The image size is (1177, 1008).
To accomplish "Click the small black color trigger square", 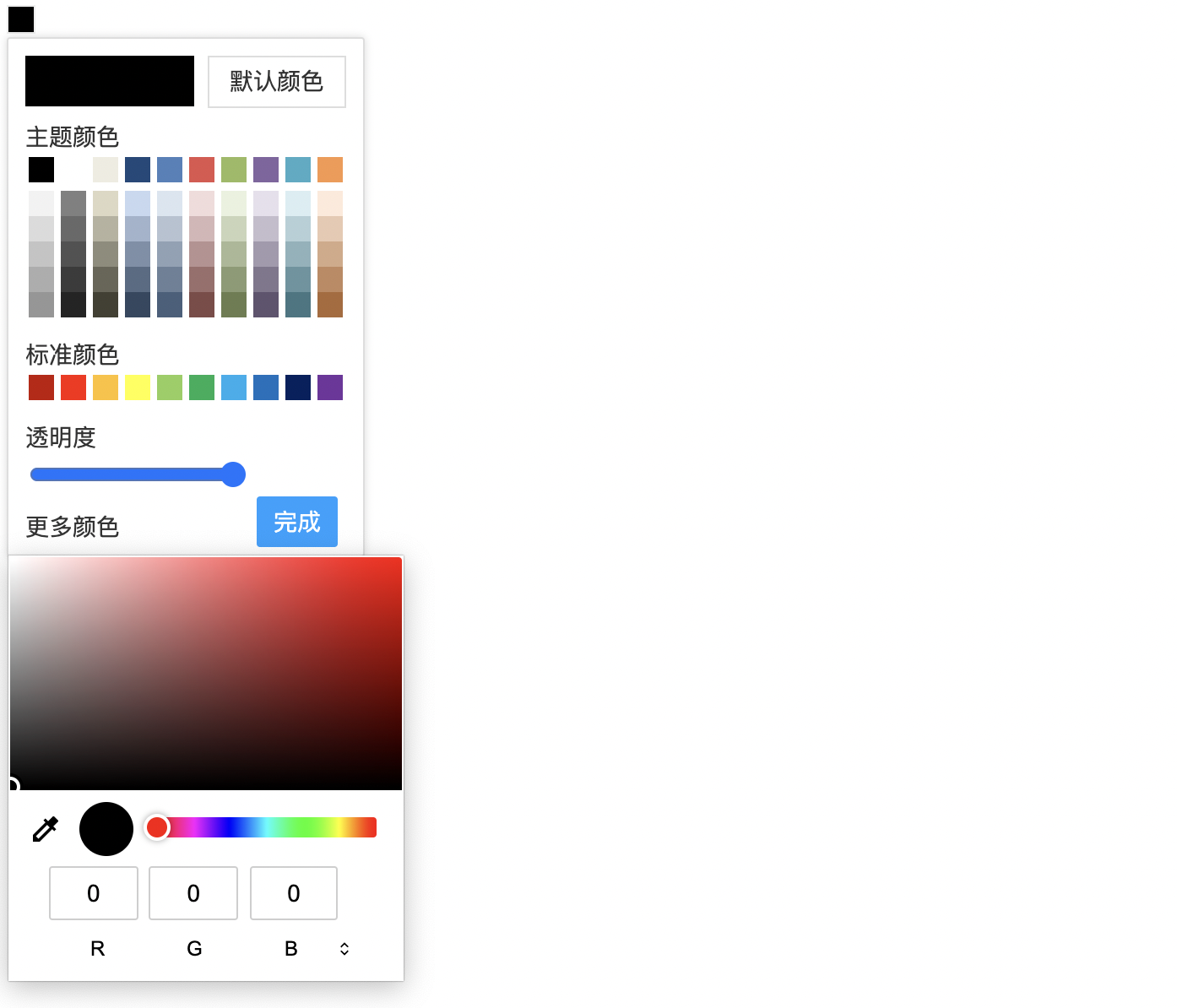I will (x=21, y=19).
